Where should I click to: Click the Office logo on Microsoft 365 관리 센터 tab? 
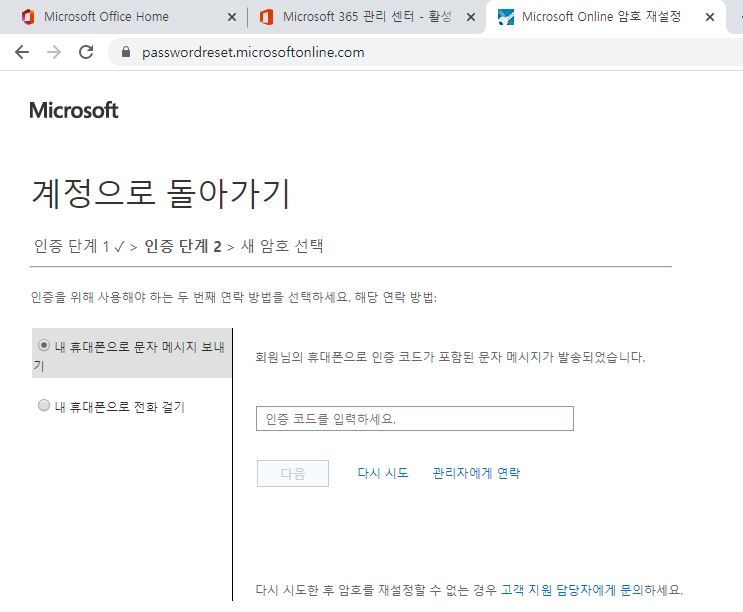(266, 17)
